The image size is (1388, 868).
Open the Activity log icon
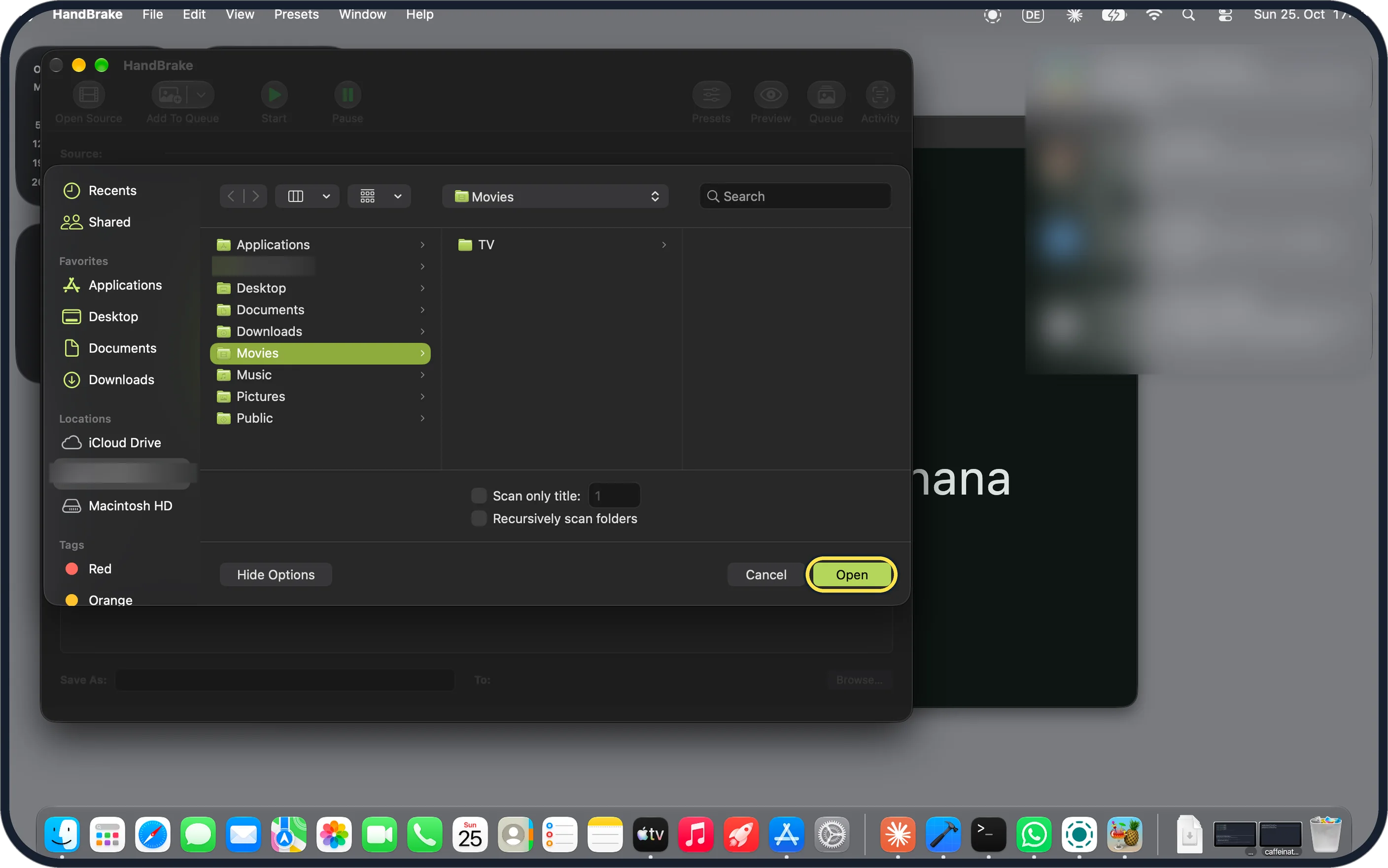[x=880, y=95]
